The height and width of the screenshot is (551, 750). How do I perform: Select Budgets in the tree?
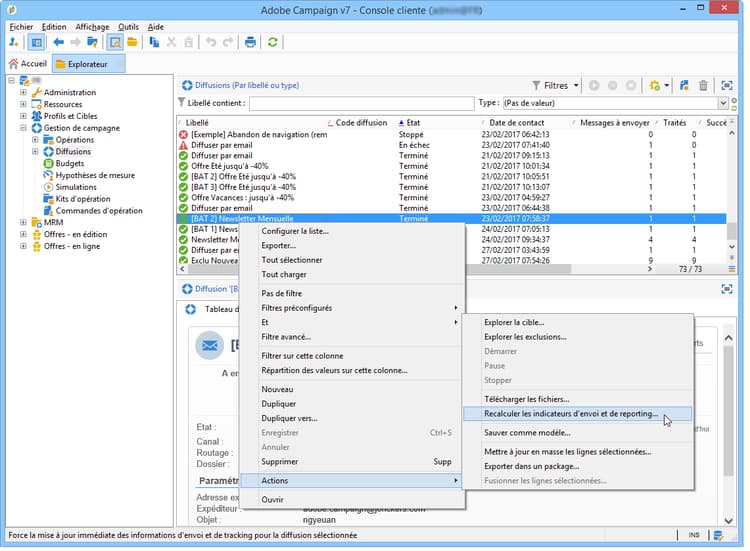click(x=69, y=163)
